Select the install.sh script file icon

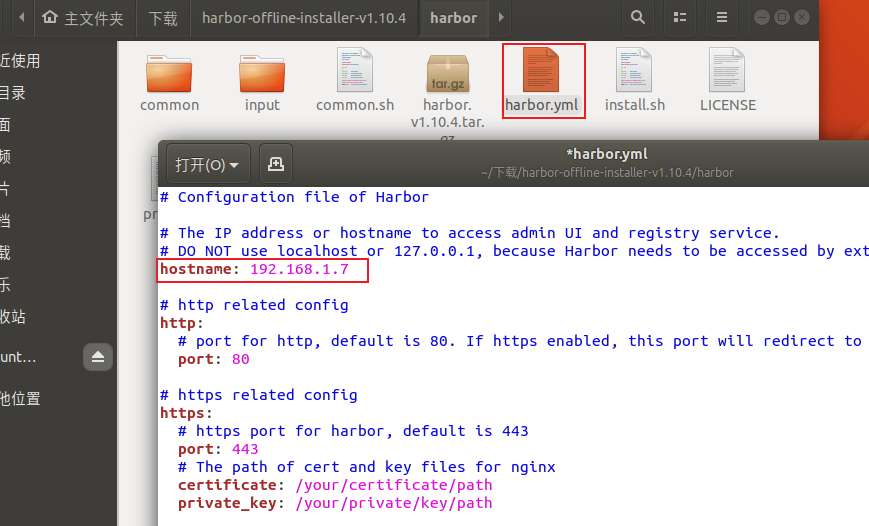click(x=635, y=70)
